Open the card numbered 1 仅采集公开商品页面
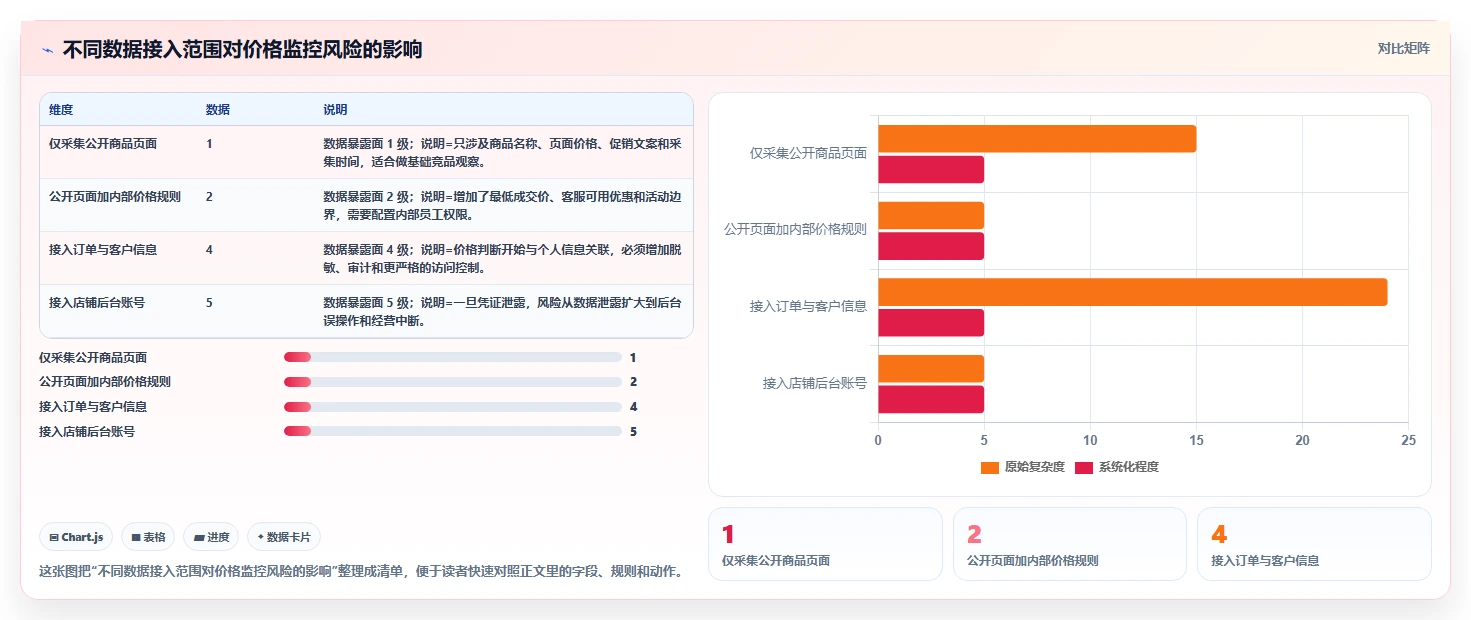 point(825,544)
